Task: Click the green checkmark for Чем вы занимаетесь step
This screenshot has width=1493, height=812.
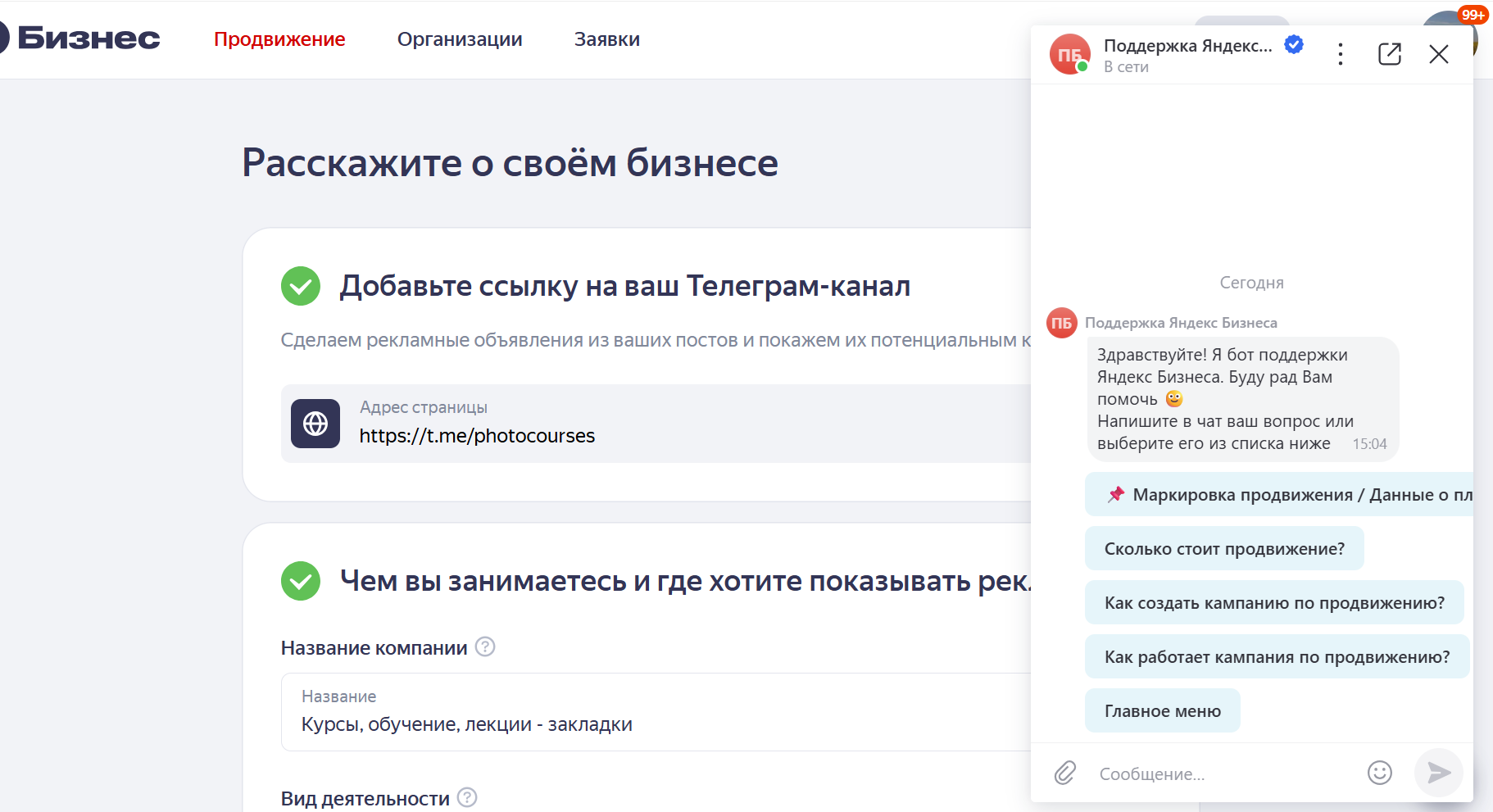Action: (301, 581)
